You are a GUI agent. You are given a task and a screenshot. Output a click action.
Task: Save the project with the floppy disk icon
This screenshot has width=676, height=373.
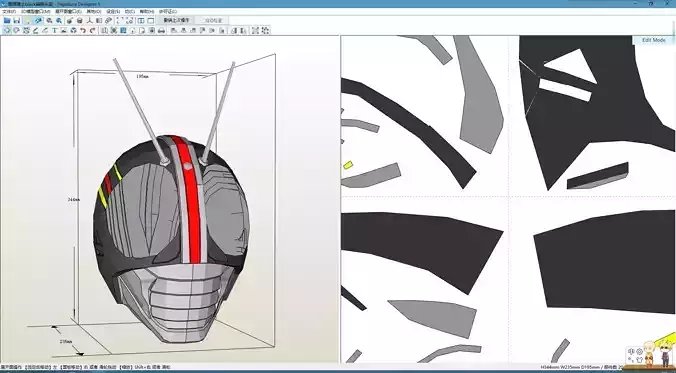point(17,20)
